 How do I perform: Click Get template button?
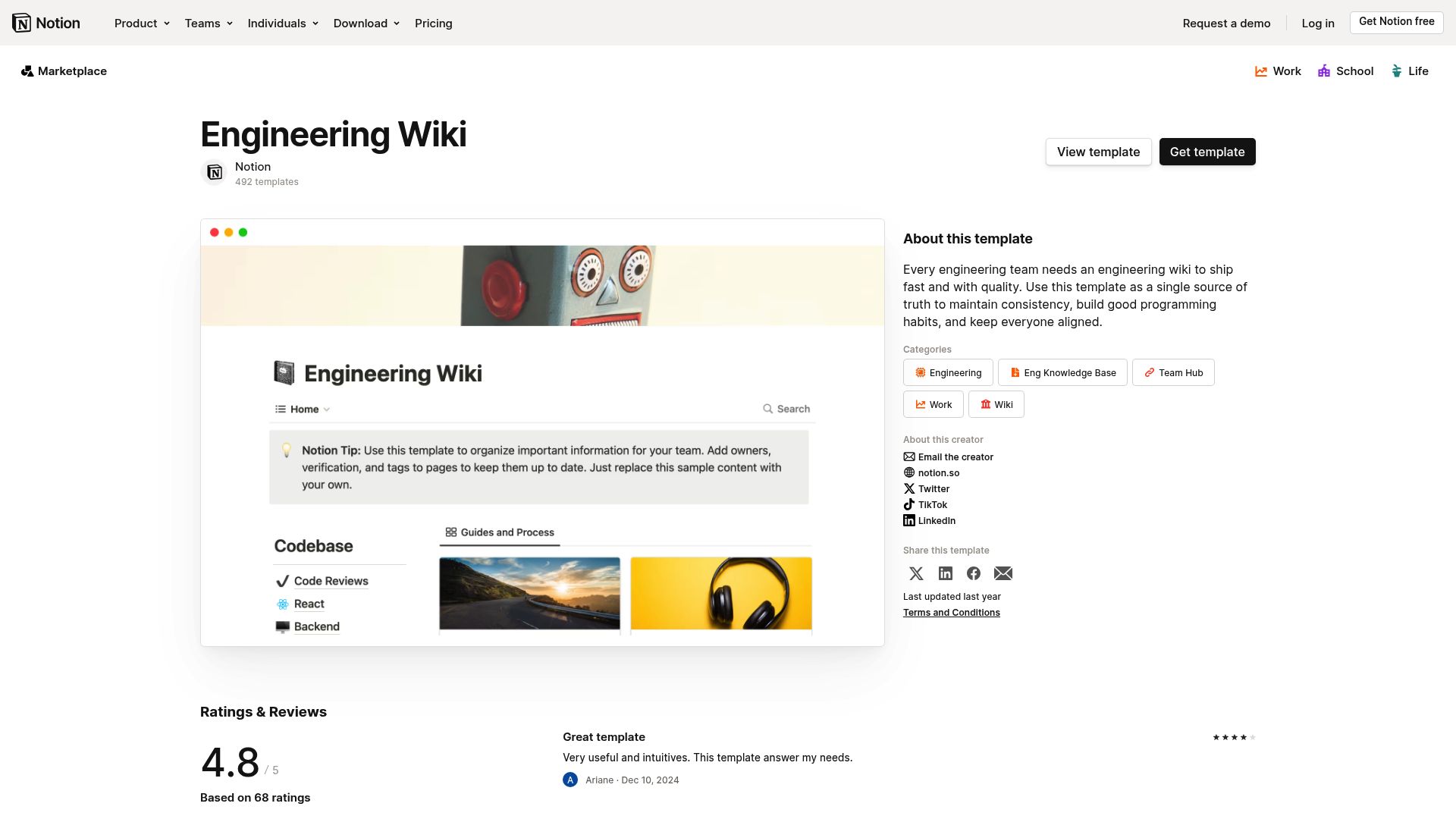click(x=1207, y=152)
